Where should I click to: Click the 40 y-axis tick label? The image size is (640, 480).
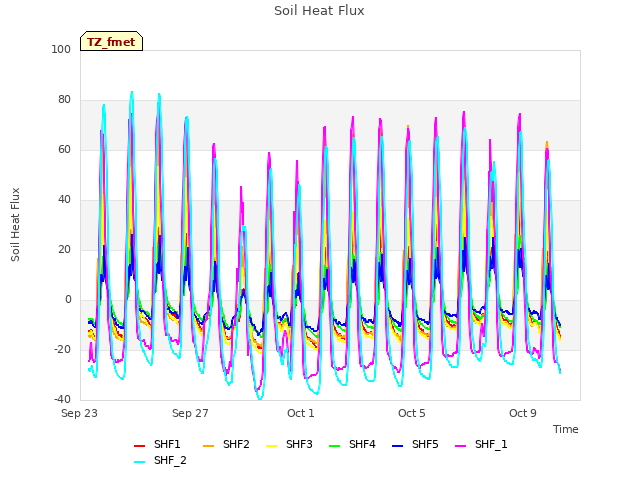point(64,200)
